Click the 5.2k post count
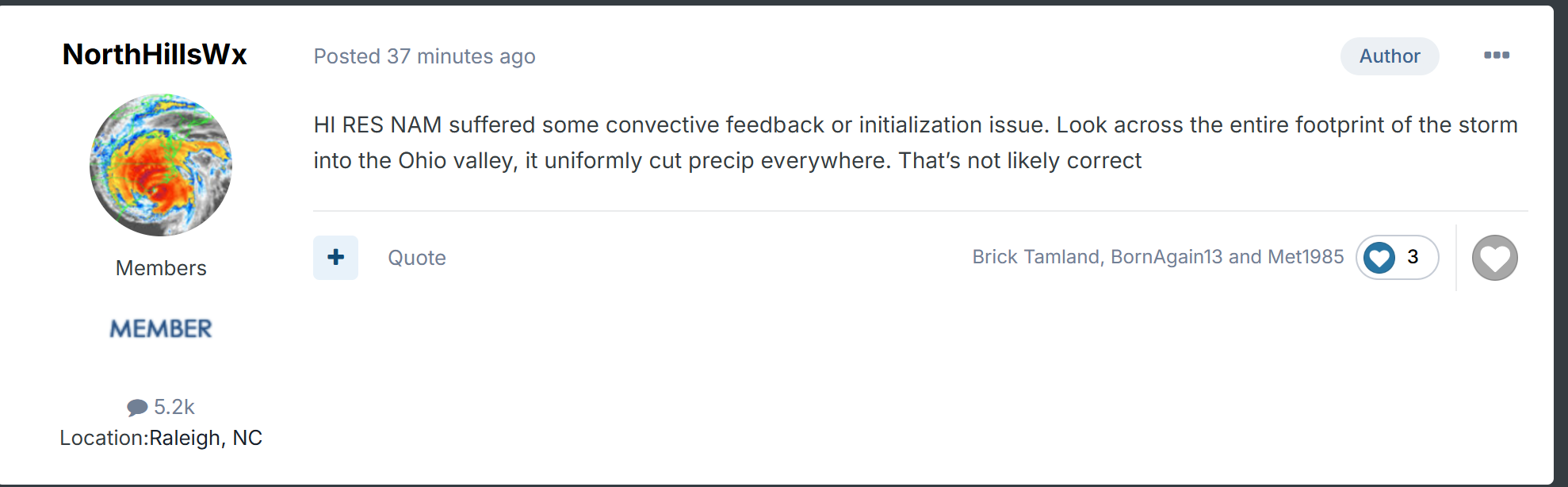Viewport: 1568px width, 487px height. click(174, 407)
